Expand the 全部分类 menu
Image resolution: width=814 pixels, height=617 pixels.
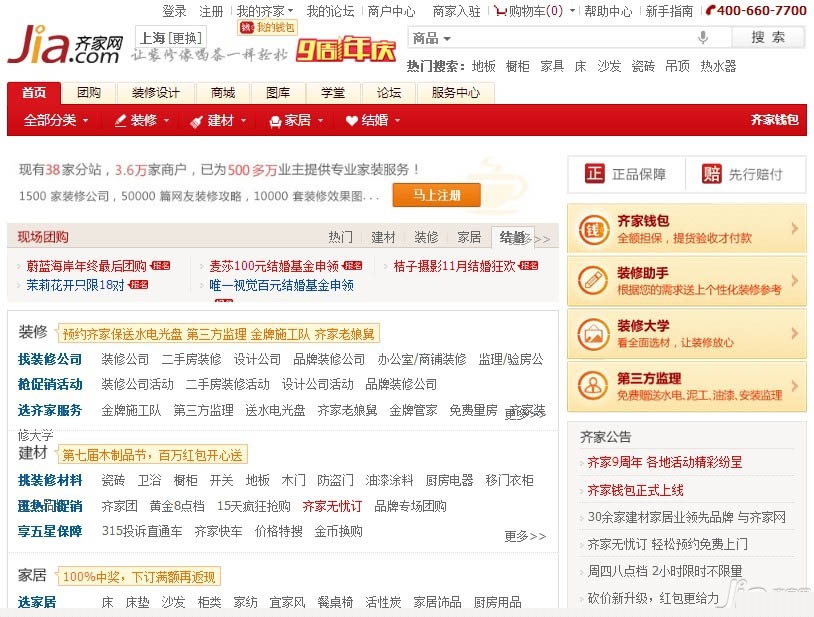[x=56, y=120]
